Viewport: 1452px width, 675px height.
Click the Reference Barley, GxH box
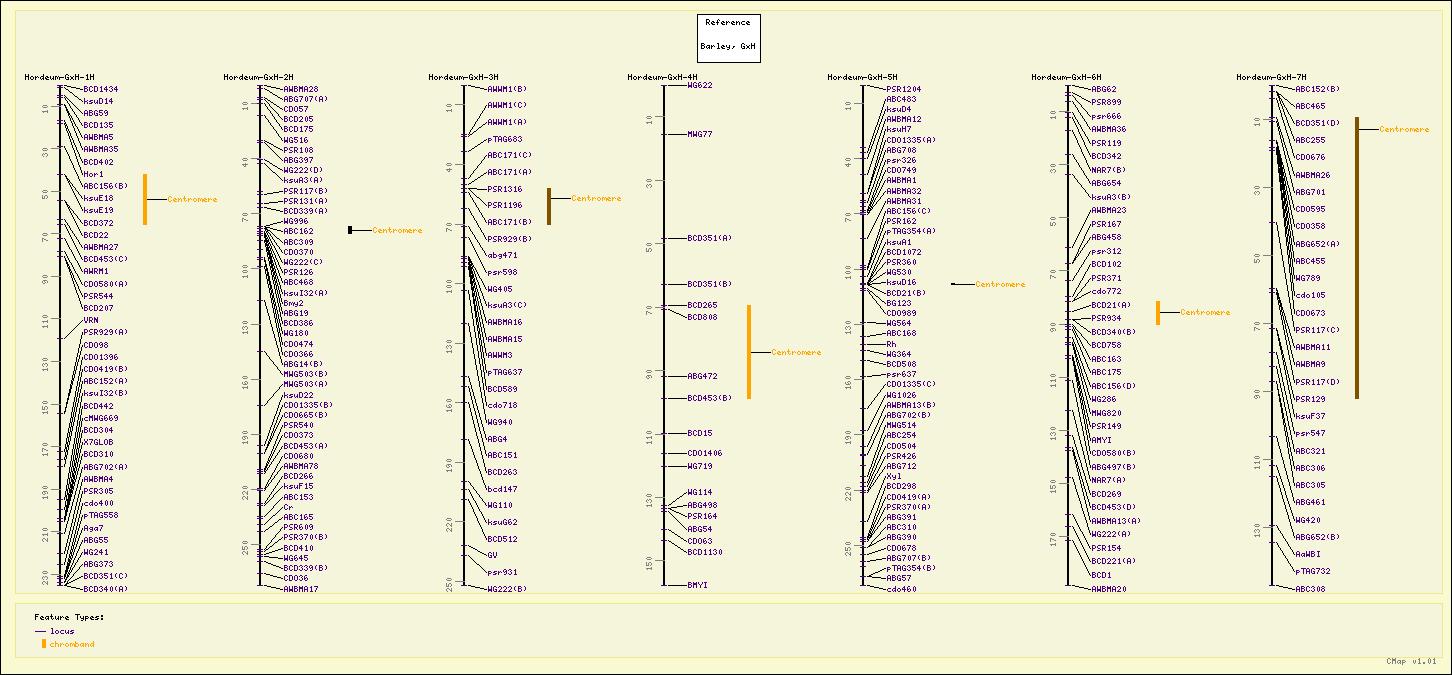(x=728, y=38)
